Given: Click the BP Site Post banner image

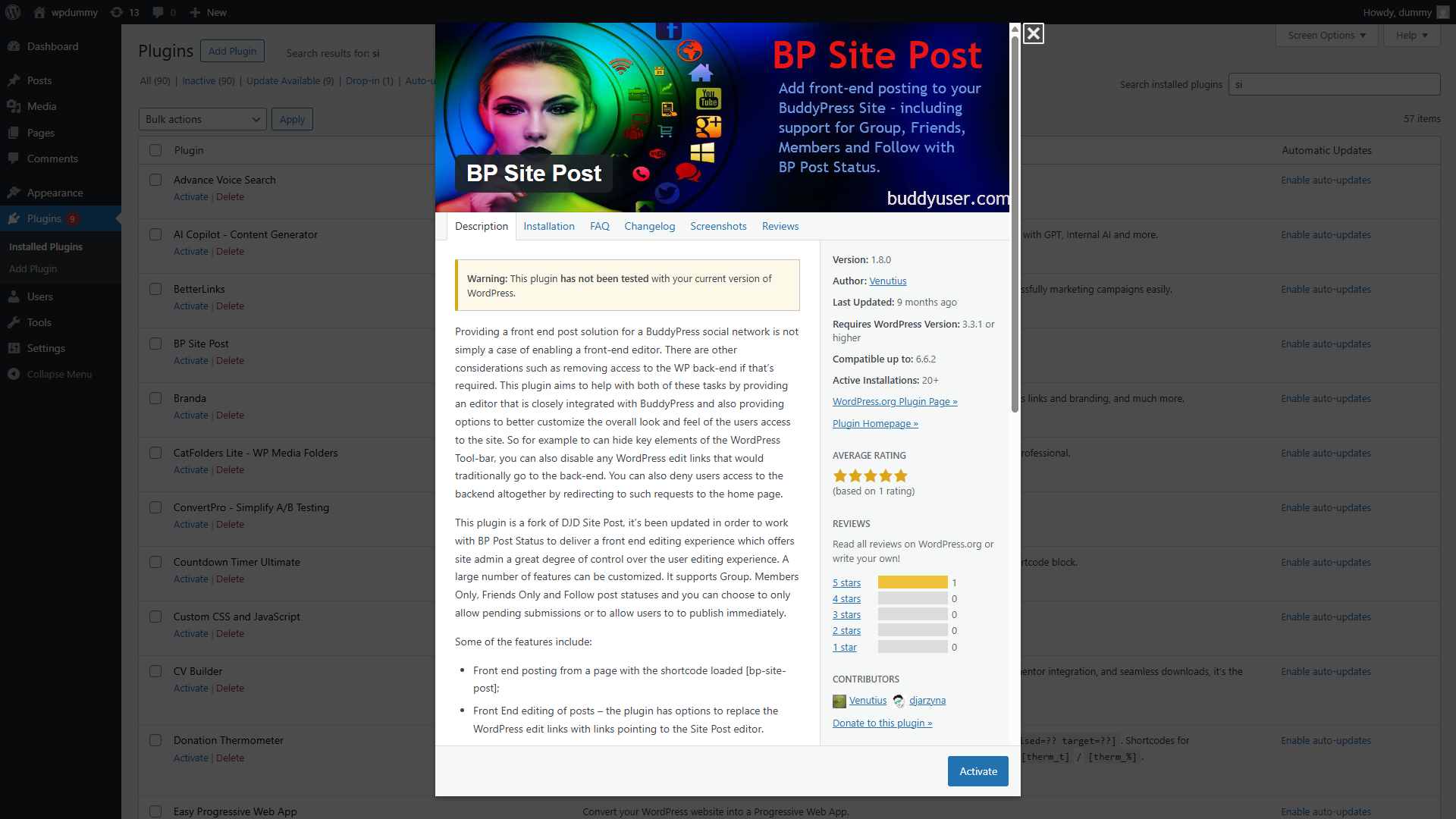Looking at the screenshot, I should point(722,118).
